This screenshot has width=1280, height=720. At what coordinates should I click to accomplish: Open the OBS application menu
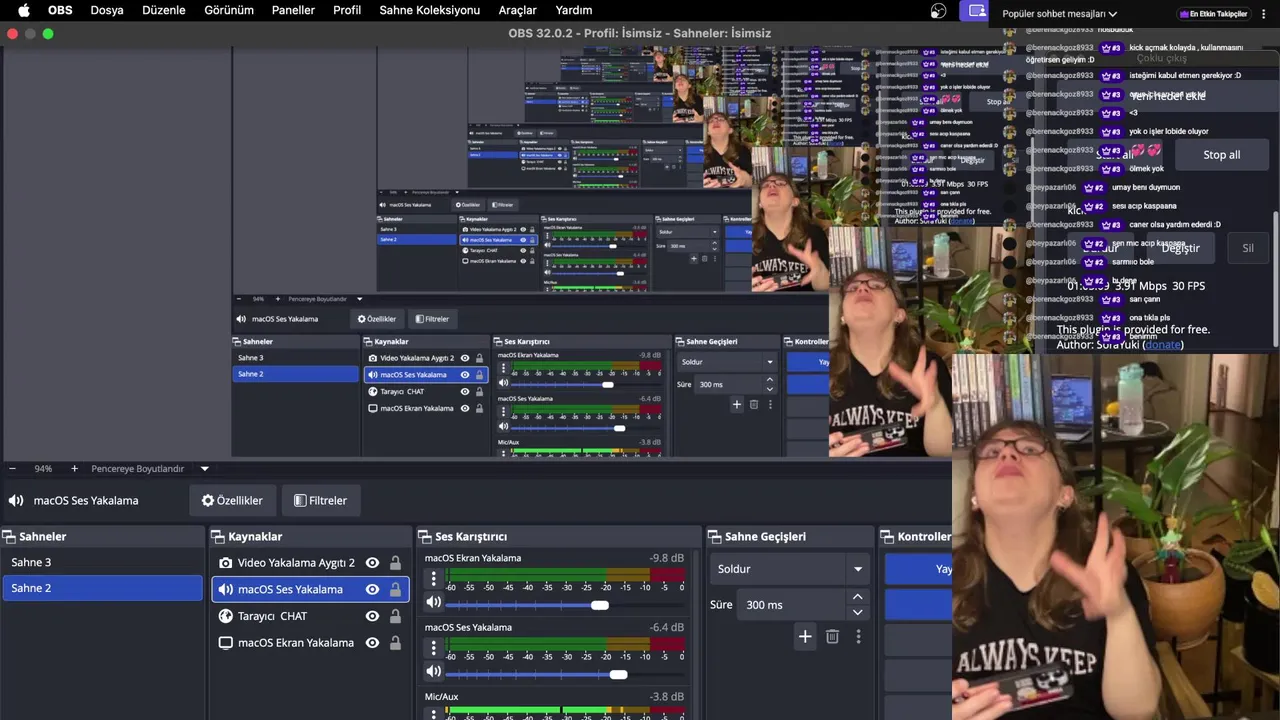click(x=60, y=10)
